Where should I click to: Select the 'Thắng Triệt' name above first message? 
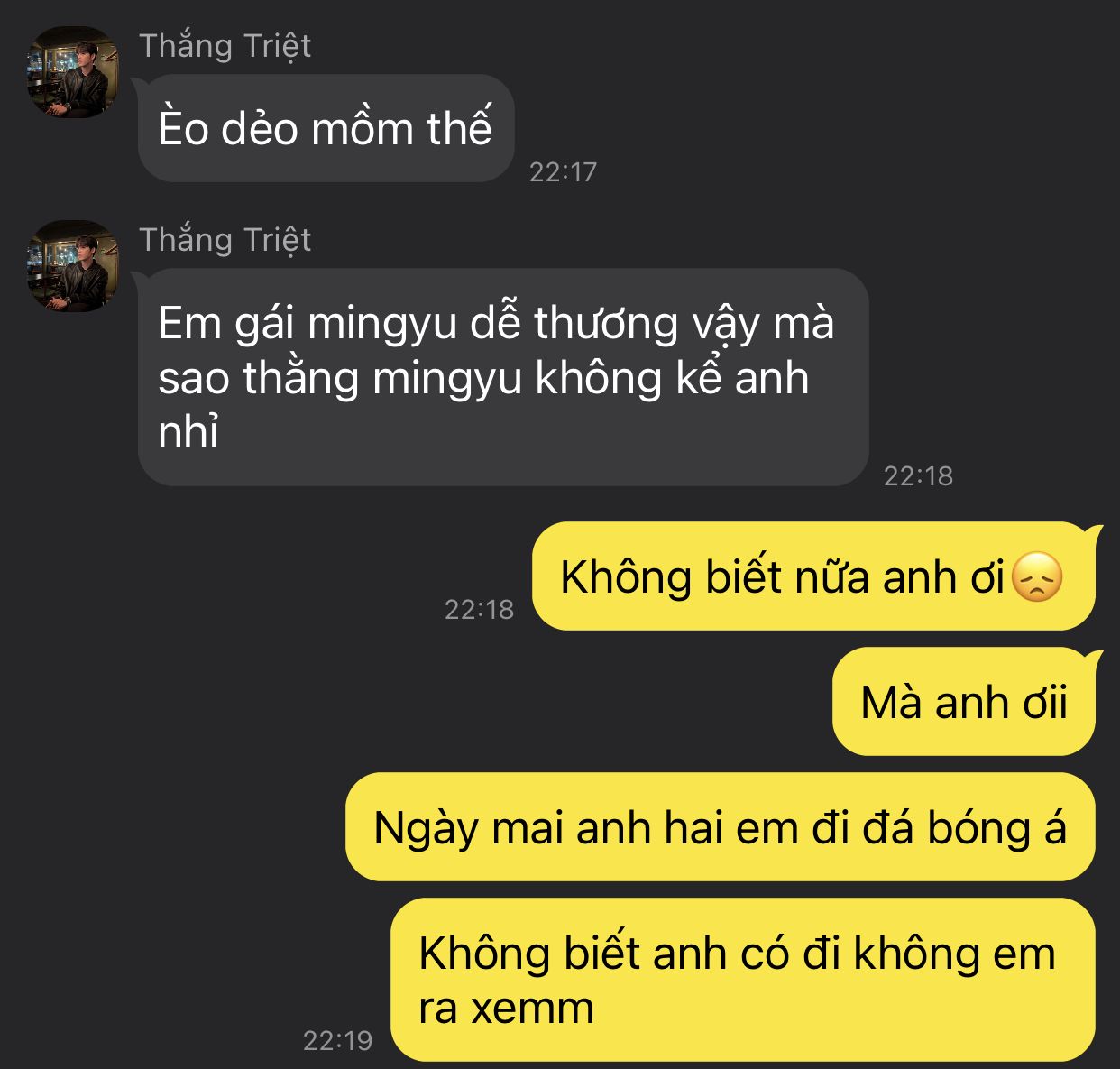pos(225,45)
